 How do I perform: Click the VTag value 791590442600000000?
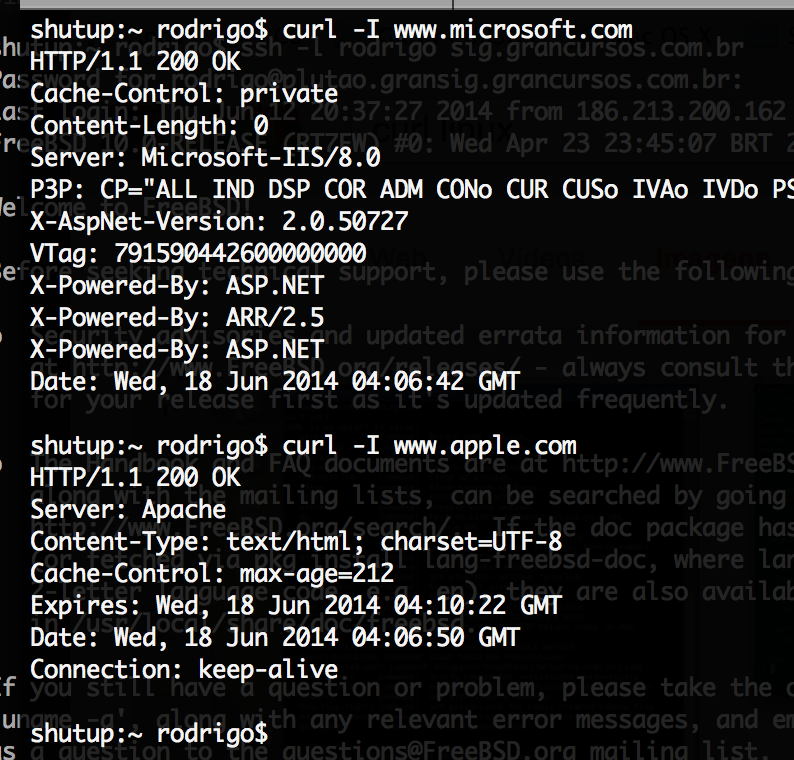click(240, 253)
